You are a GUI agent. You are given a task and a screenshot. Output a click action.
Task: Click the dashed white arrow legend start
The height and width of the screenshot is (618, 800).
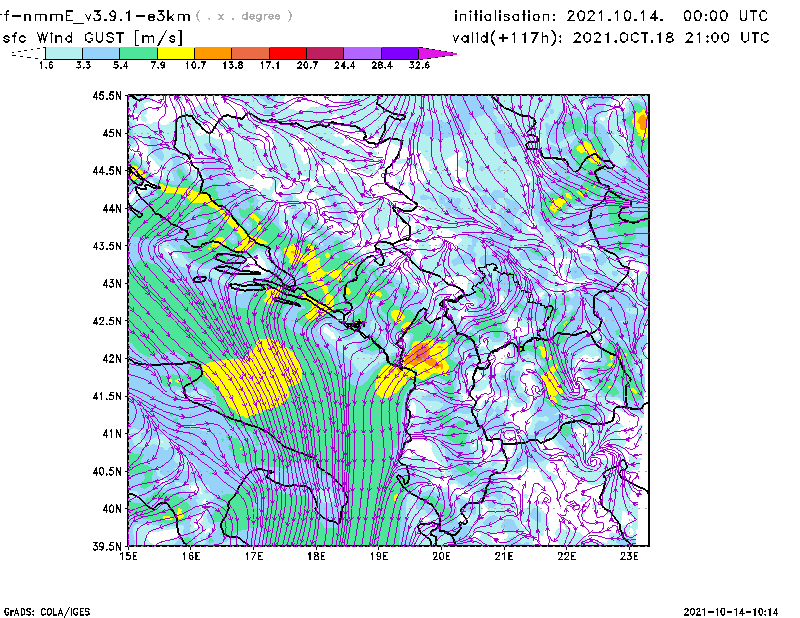[28, 53]
